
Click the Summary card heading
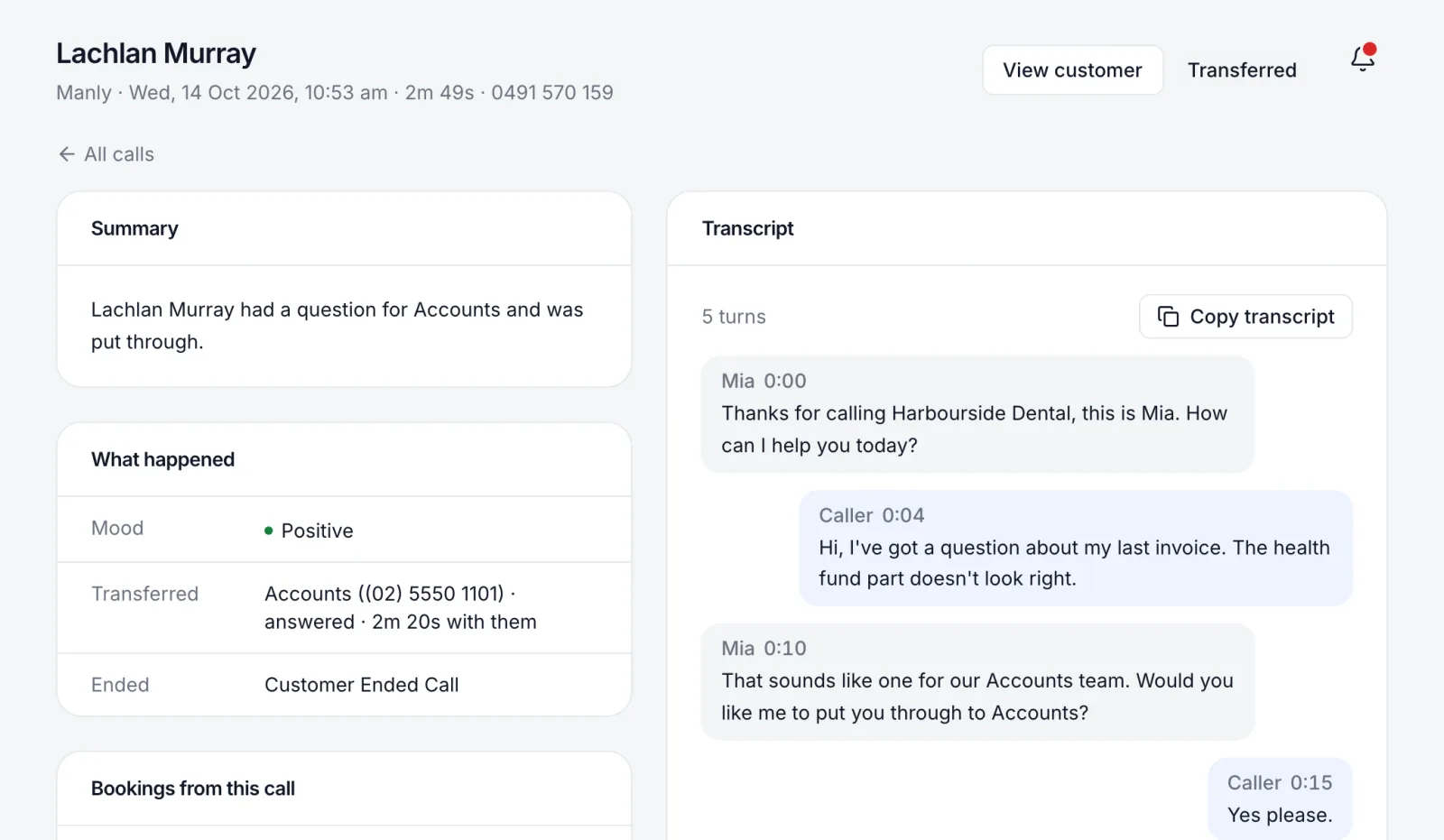tap(134, 228)
